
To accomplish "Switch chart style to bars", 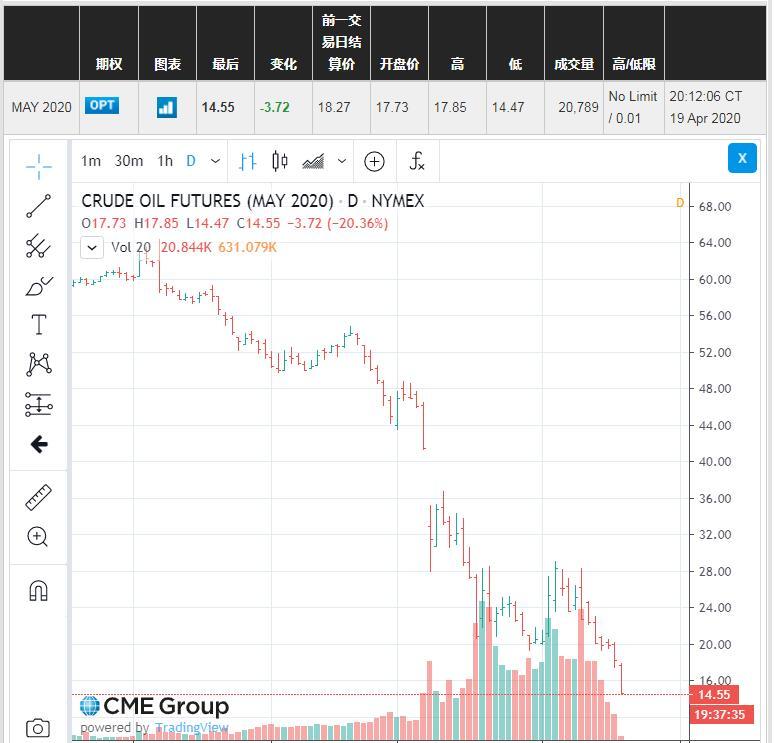I will pyautogui.click(x=248, y=161).
